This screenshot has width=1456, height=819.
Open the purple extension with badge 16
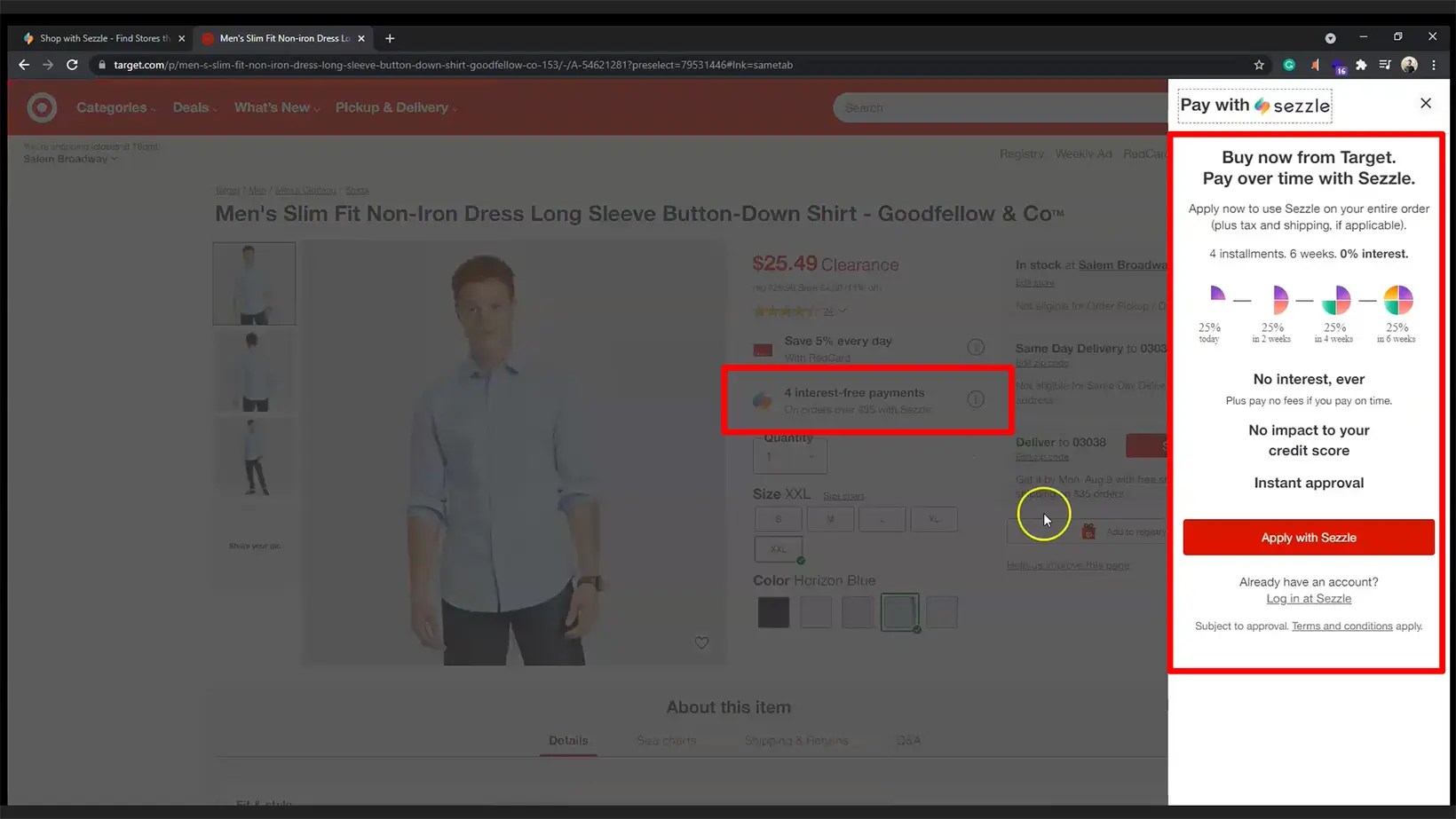pos(1339,67)
